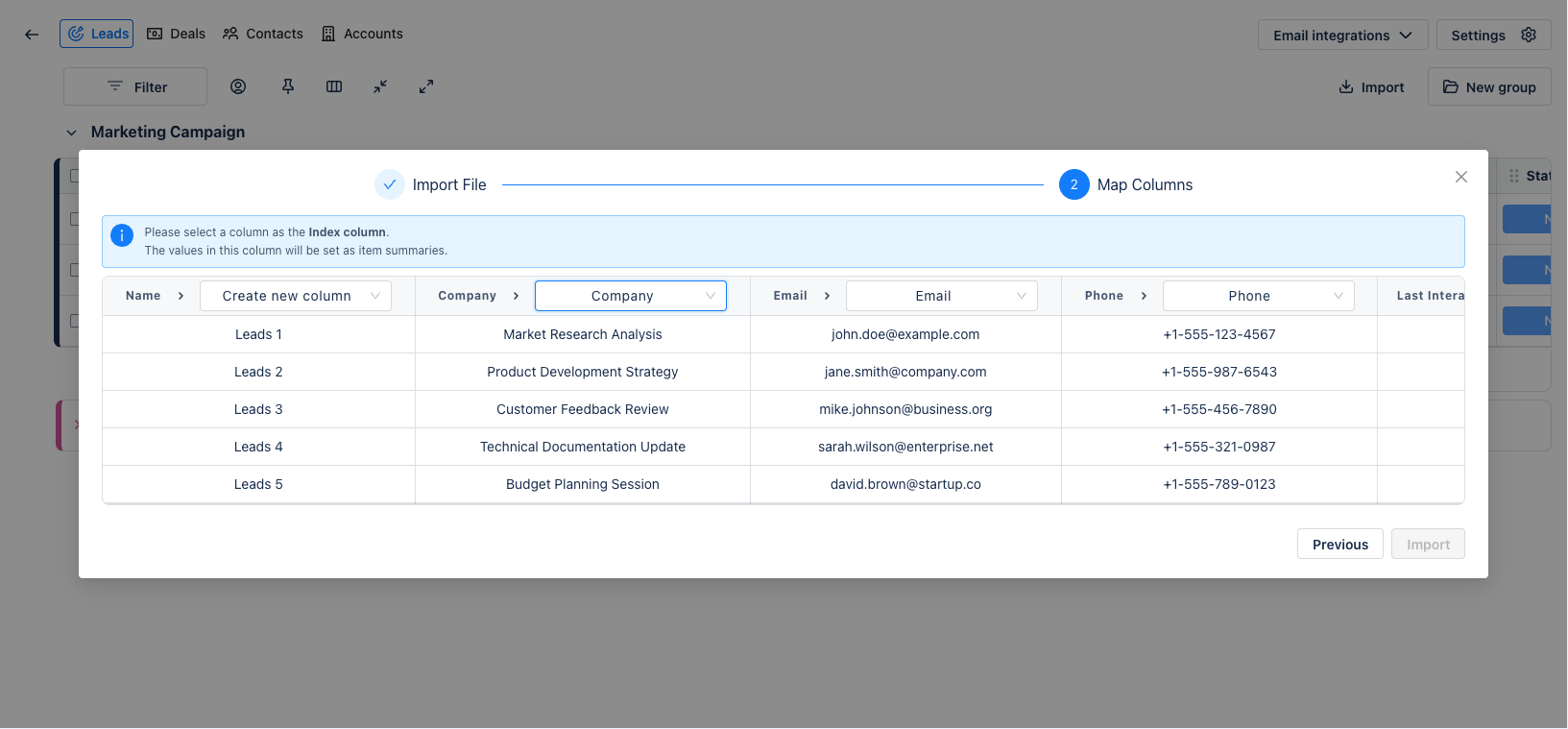Click the blue info icon in banner
This screenshot has height=729, width=1568.
click(122, 235)
